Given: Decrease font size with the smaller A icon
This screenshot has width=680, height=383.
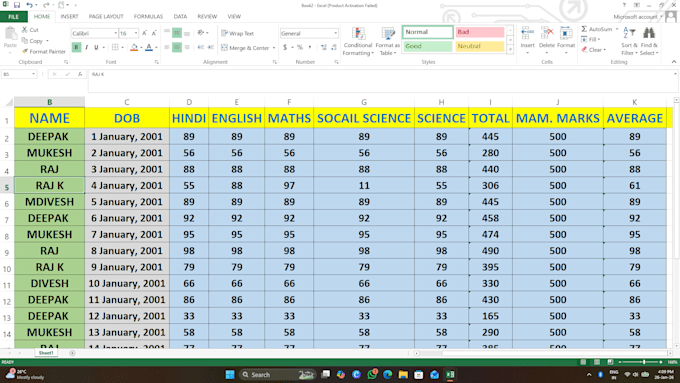Looking at the screenshot, I should tap(154, 33).
